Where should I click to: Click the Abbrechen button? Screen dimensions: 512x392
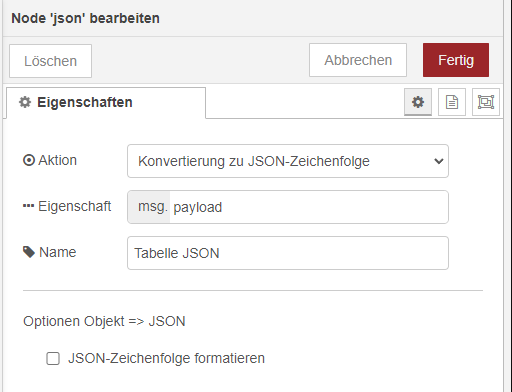(358, 60)
